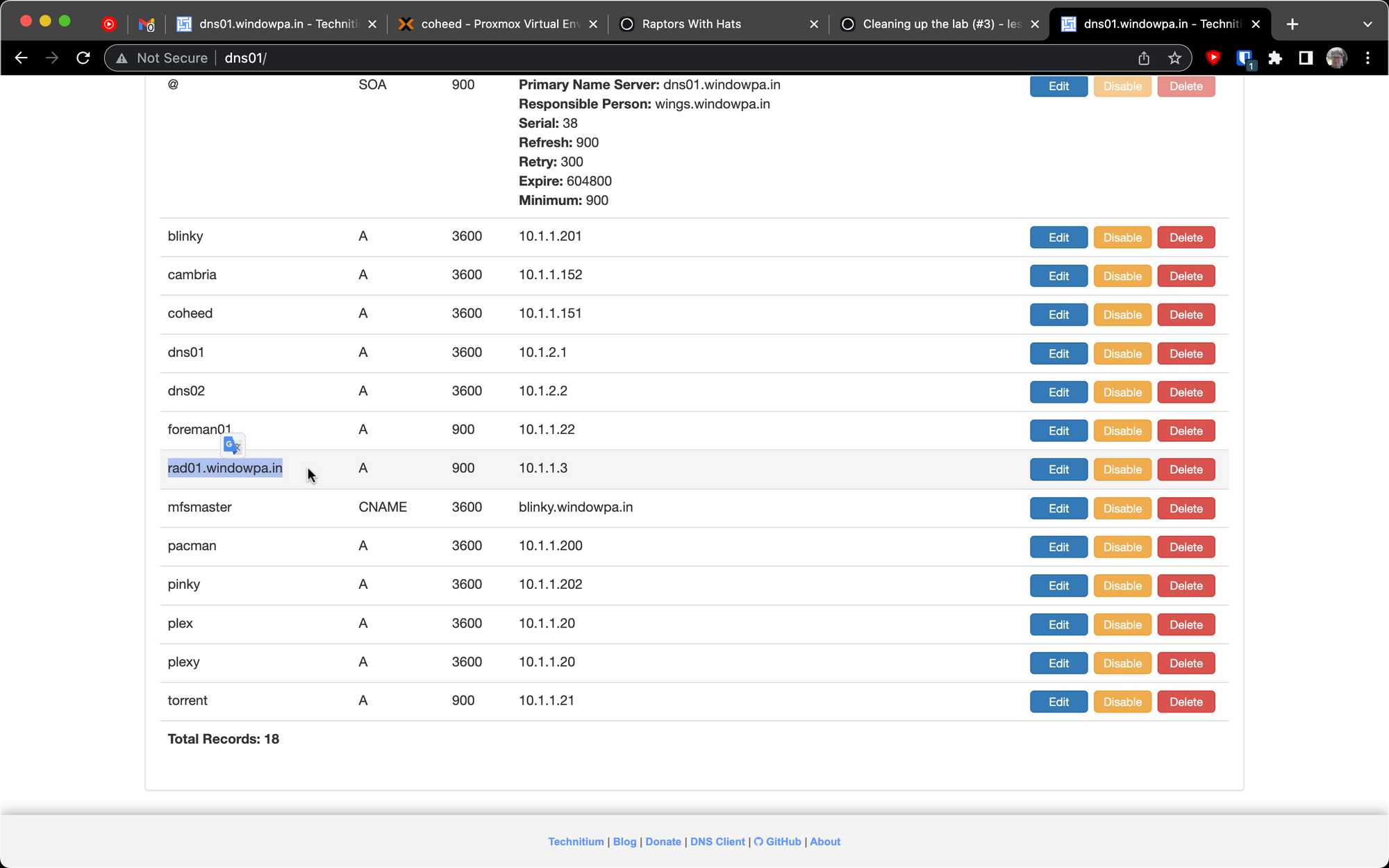Expand tab search dropdown arrow

pyautogui.click(x=1367, y=24)
